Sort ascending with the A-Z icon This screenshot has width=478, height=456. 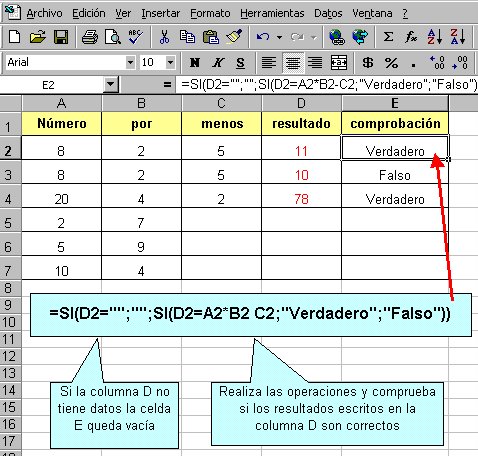click(x=435, y=37)
